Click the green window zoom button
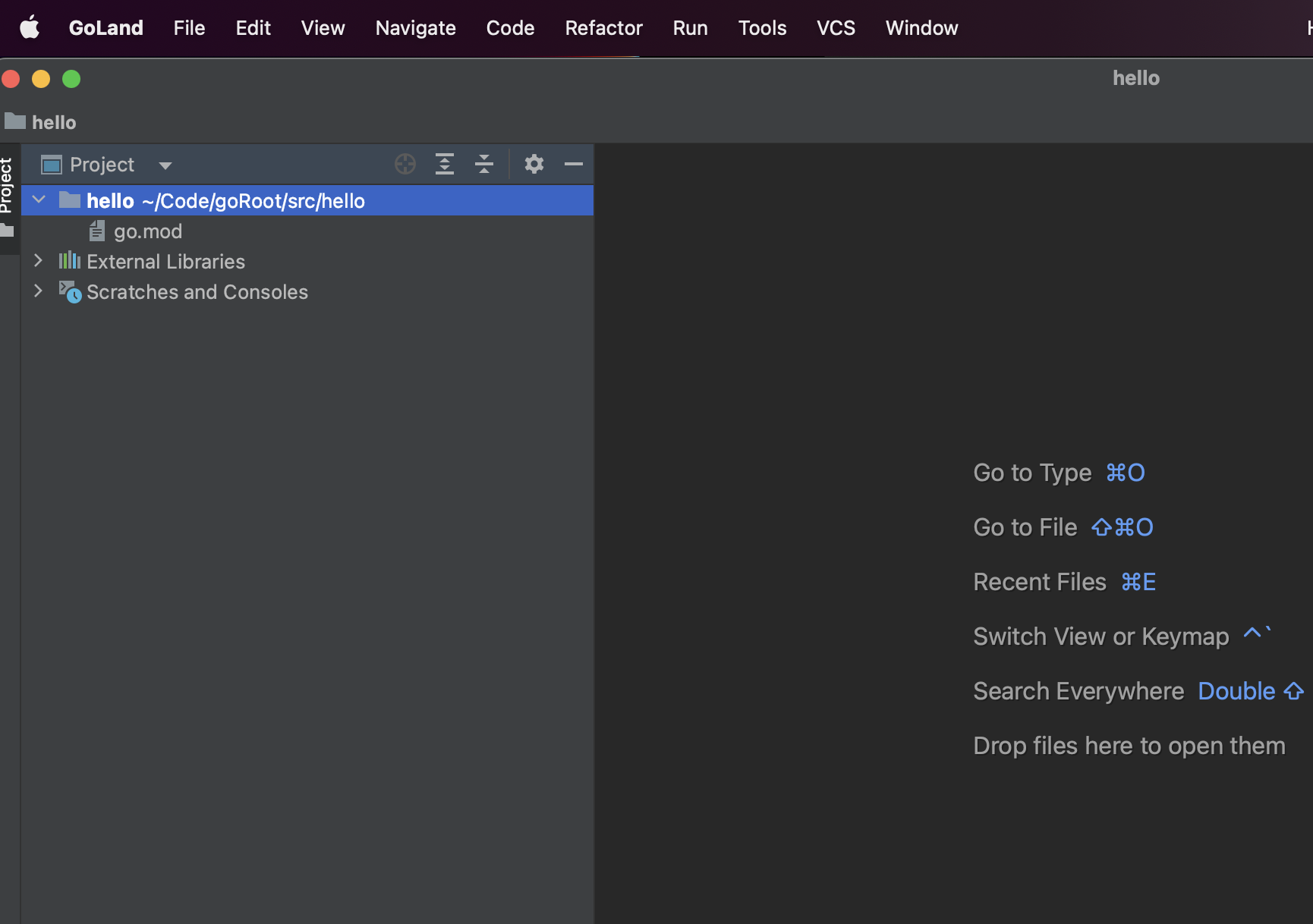Image resolution: width=1313 pixels, height=924 pixels. tap(71, 79)
